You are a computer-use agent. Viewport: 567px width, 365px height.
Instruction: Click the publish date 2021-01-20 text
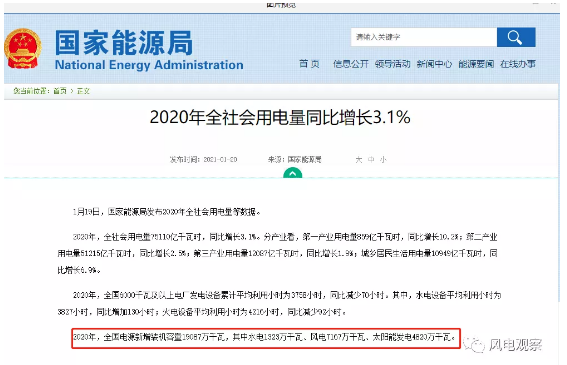click(220, 160)
